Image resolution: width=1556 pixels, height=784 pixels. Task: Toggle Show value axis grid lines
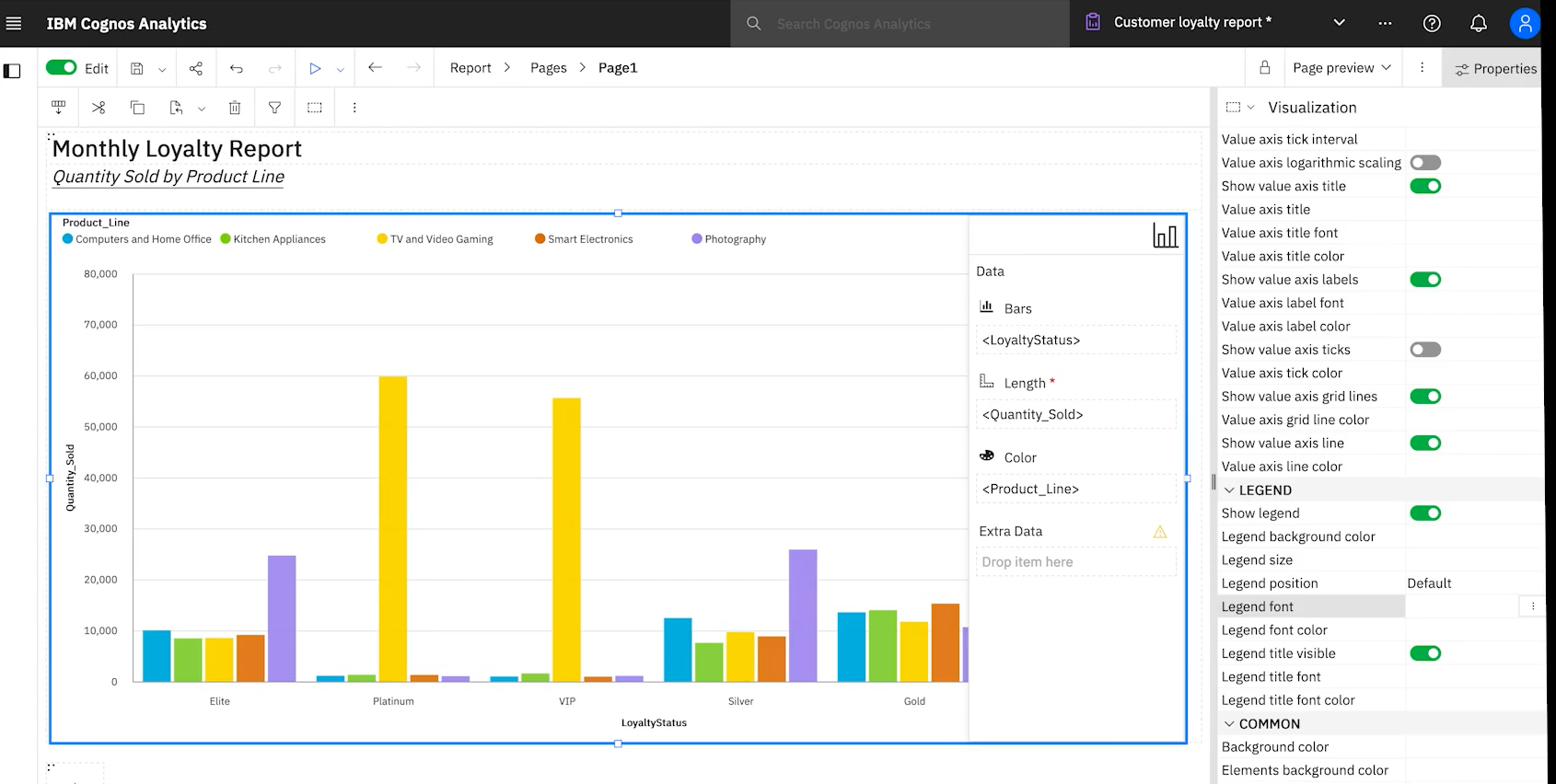pyautogui.click(x=1425, y=397)
